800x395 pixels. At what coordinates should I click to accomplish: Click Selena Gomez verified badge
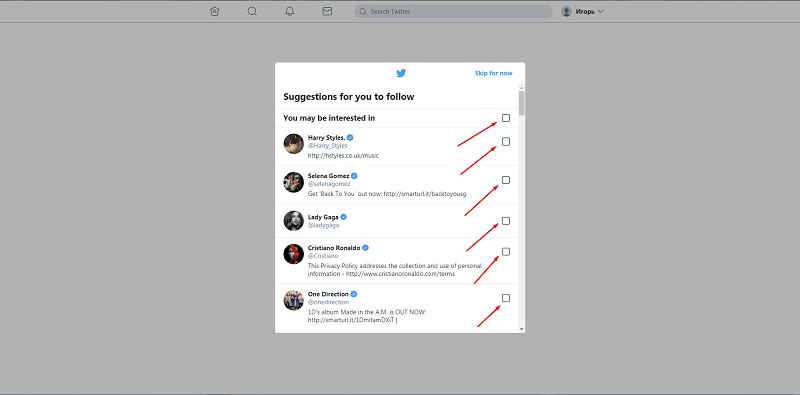coord(354,176)
